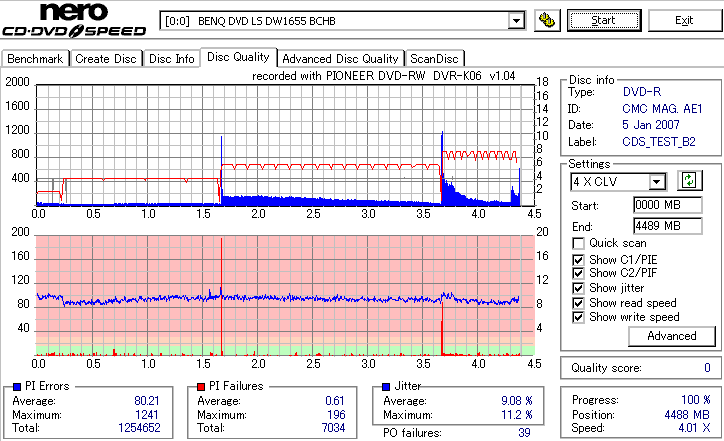The width and height of the screenshot is (724, 441).
Task: Click Speed value 4.01 X
Action: click(x=694, y=428)
